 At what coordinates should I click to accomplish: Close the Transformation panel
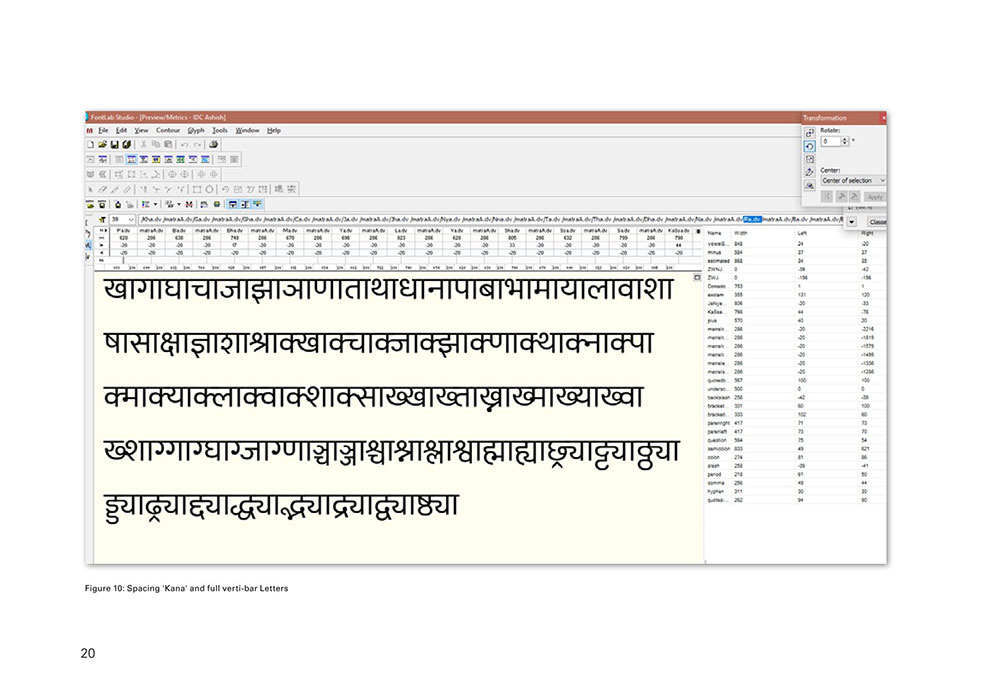pyautogui.click(x=883, y=118)
